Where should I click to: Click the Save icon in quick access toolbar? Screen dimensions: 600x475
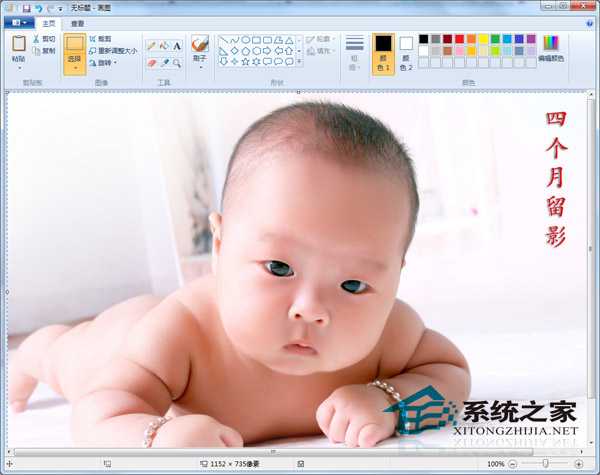pos(26,8)
